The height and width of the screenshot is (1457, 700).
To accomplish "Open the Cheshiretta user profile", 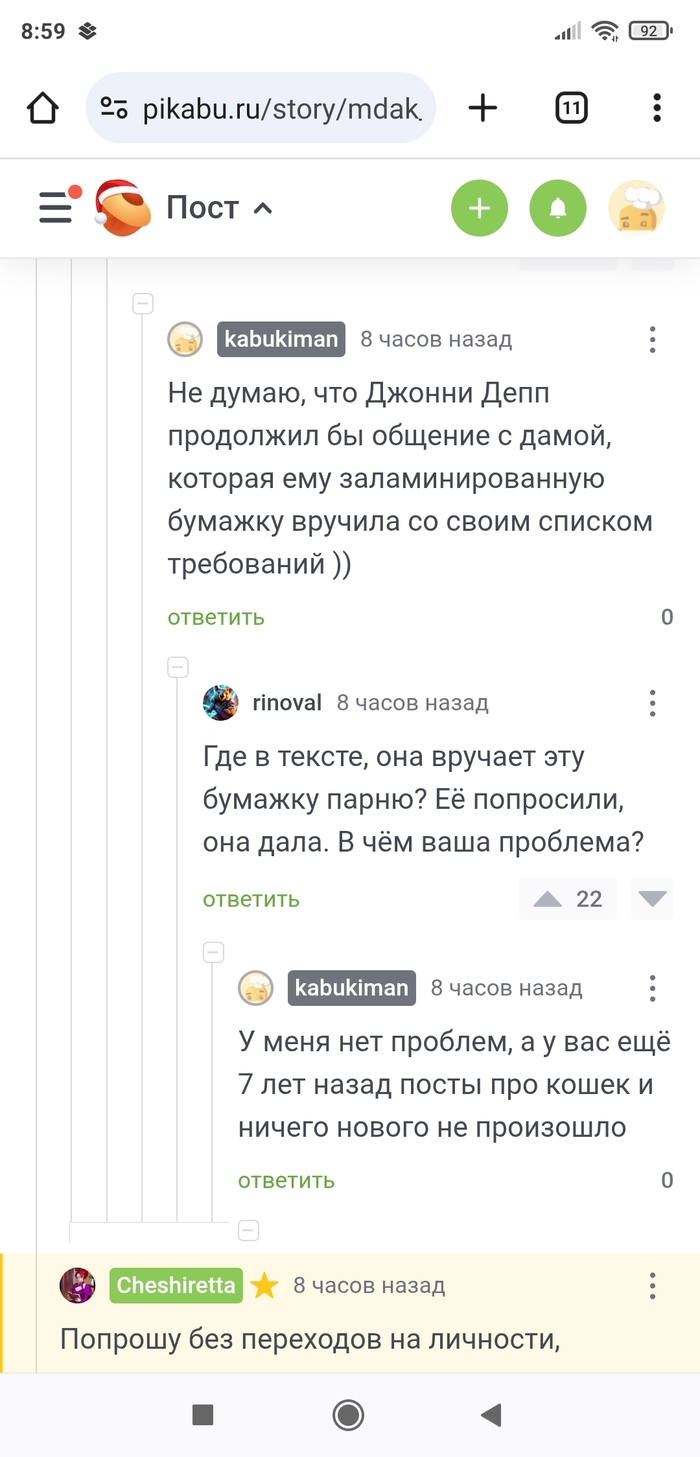I will (176, 1285).
